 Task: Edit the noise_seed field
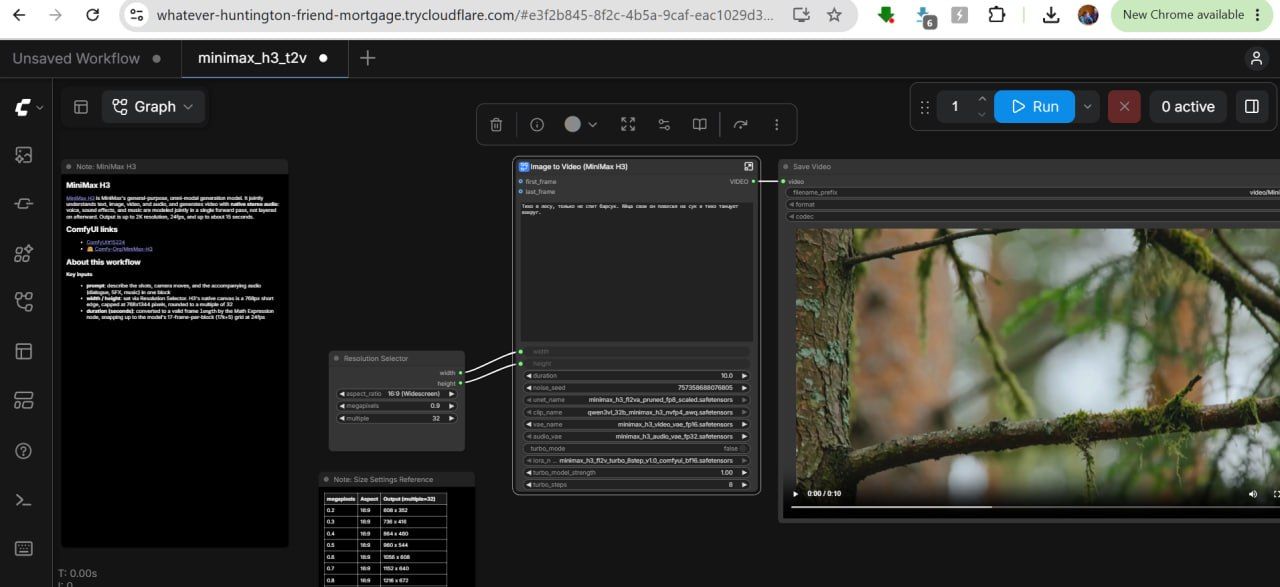(636, 388)
